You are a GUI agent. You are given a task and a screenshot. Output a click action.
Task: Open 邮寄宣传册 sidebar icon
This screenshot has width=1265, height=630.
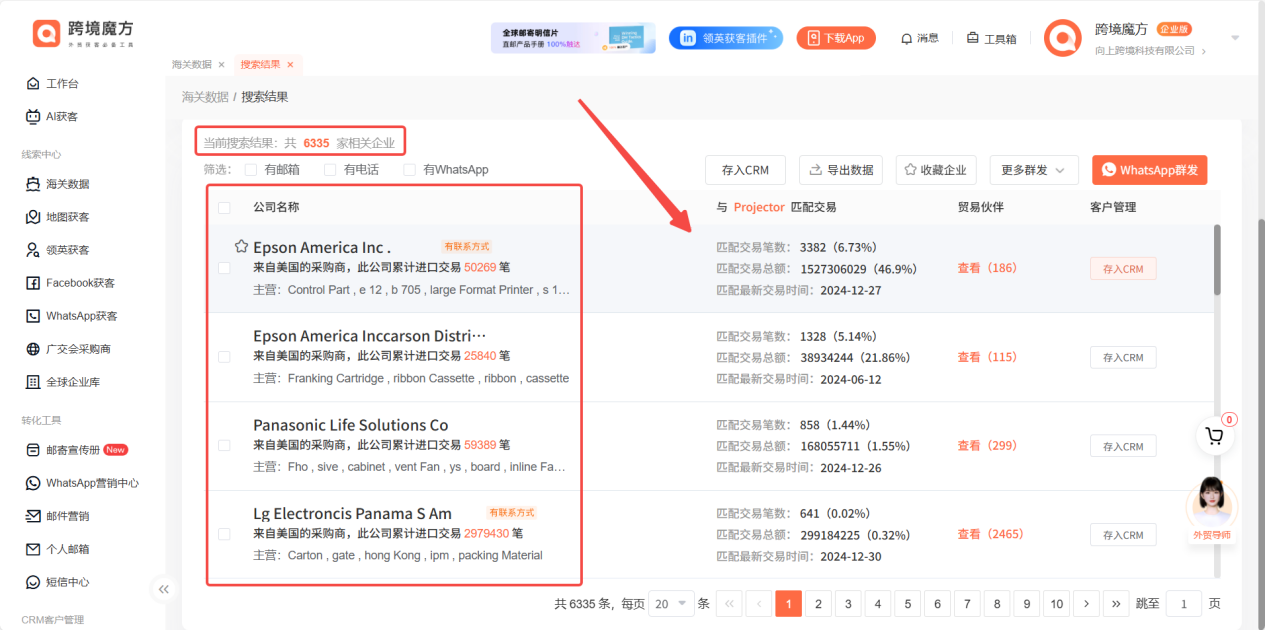tap(33, 450)
